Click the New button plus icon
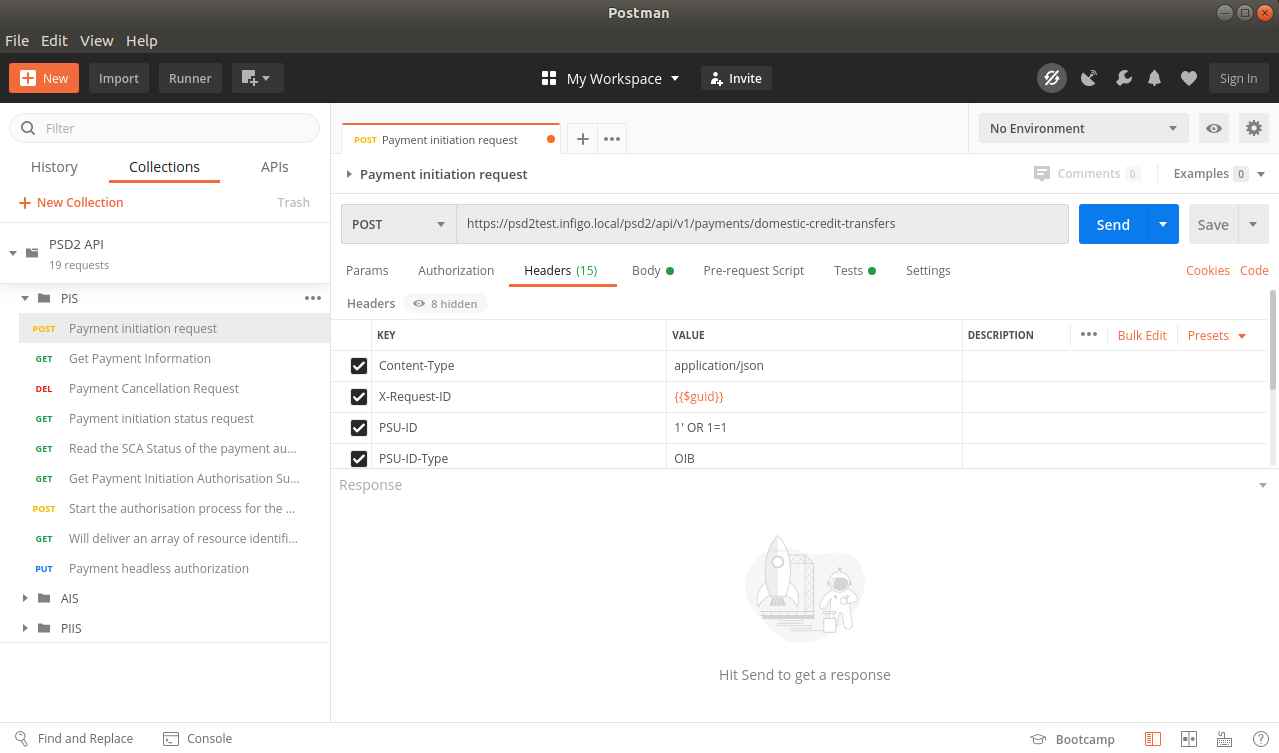1279x753 pixels. [27, 78]
